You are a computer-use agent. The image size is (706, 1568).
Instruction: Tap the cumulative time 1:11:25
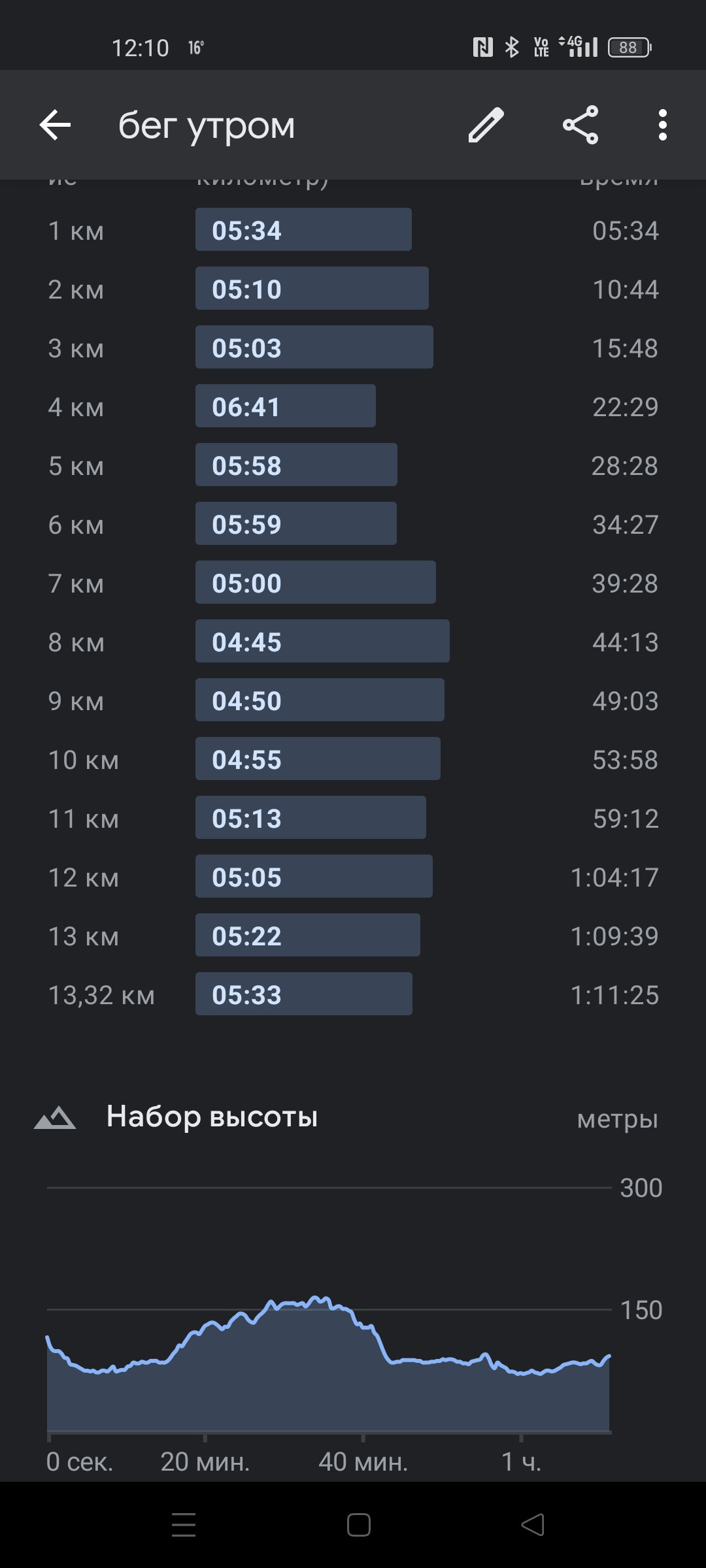(x=614, y=995)
